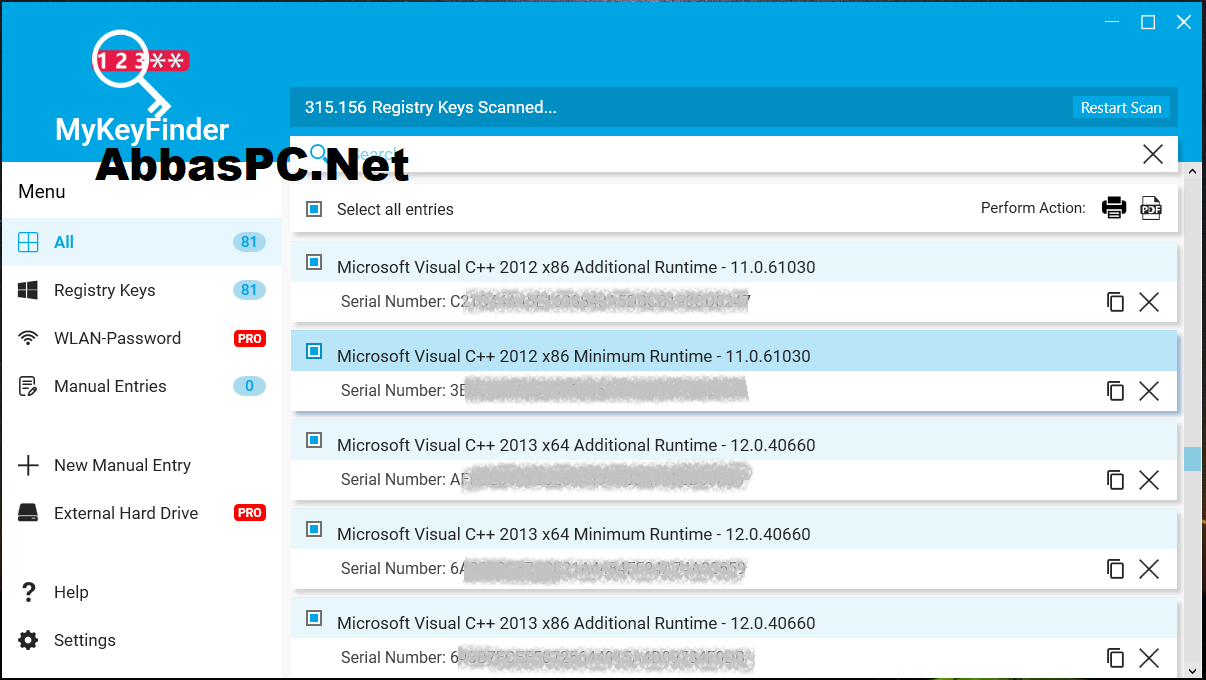Screen dimensions: 1206x680
Task: Click Restart Scan button
Action: pos(1121,107)
